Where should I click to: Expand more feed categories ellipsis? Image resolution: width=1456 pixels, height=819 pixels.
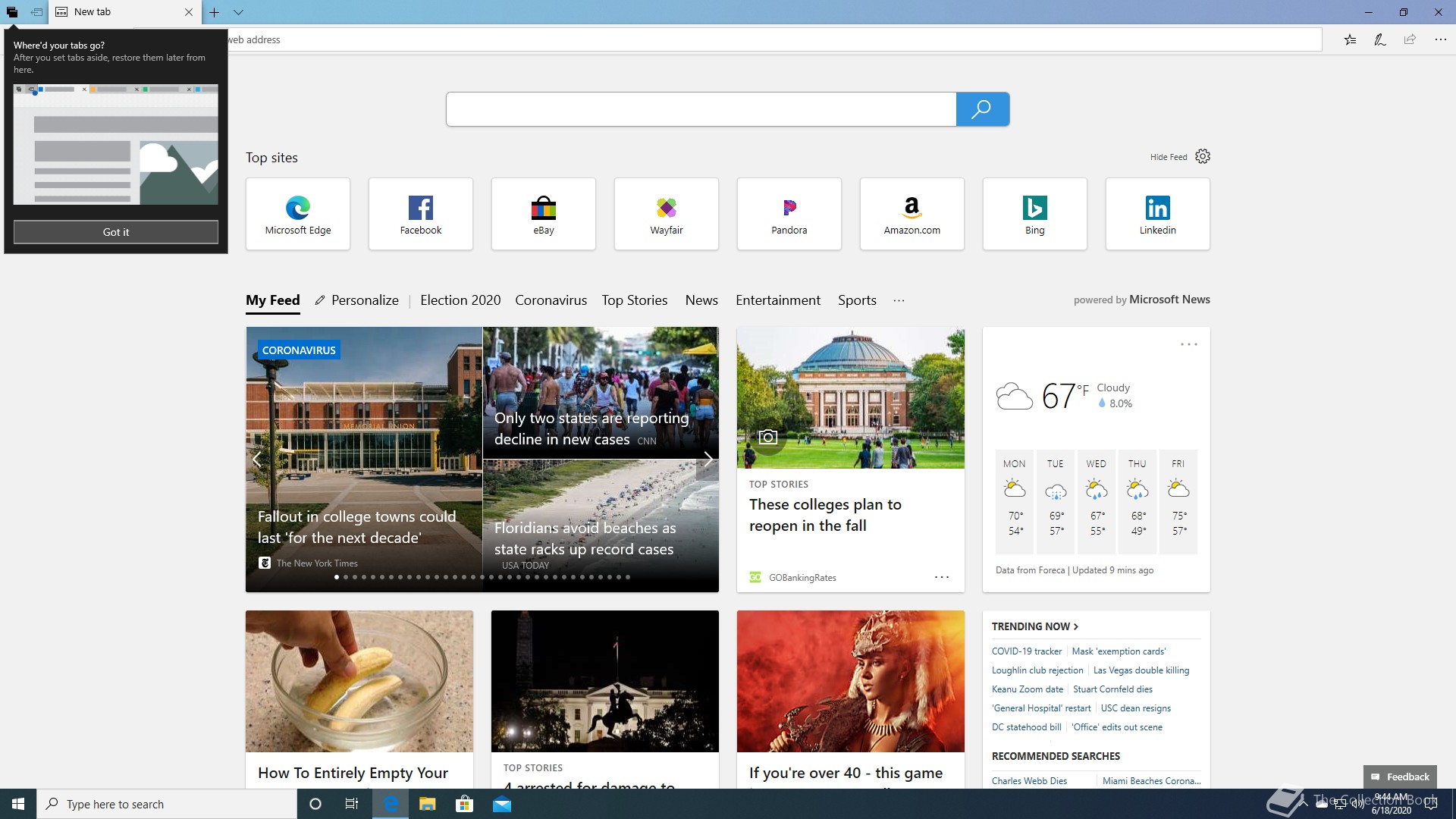pyautogui.click(x=899, y=300)
